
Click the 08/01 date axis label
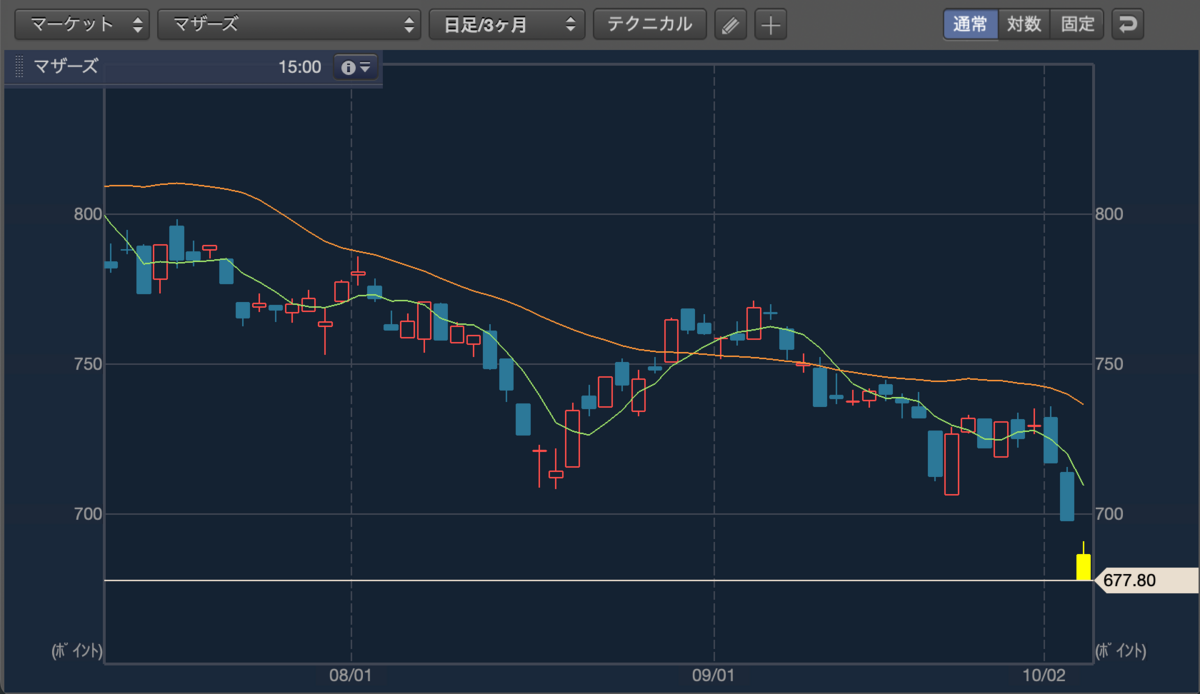click(x=351, y=676)
